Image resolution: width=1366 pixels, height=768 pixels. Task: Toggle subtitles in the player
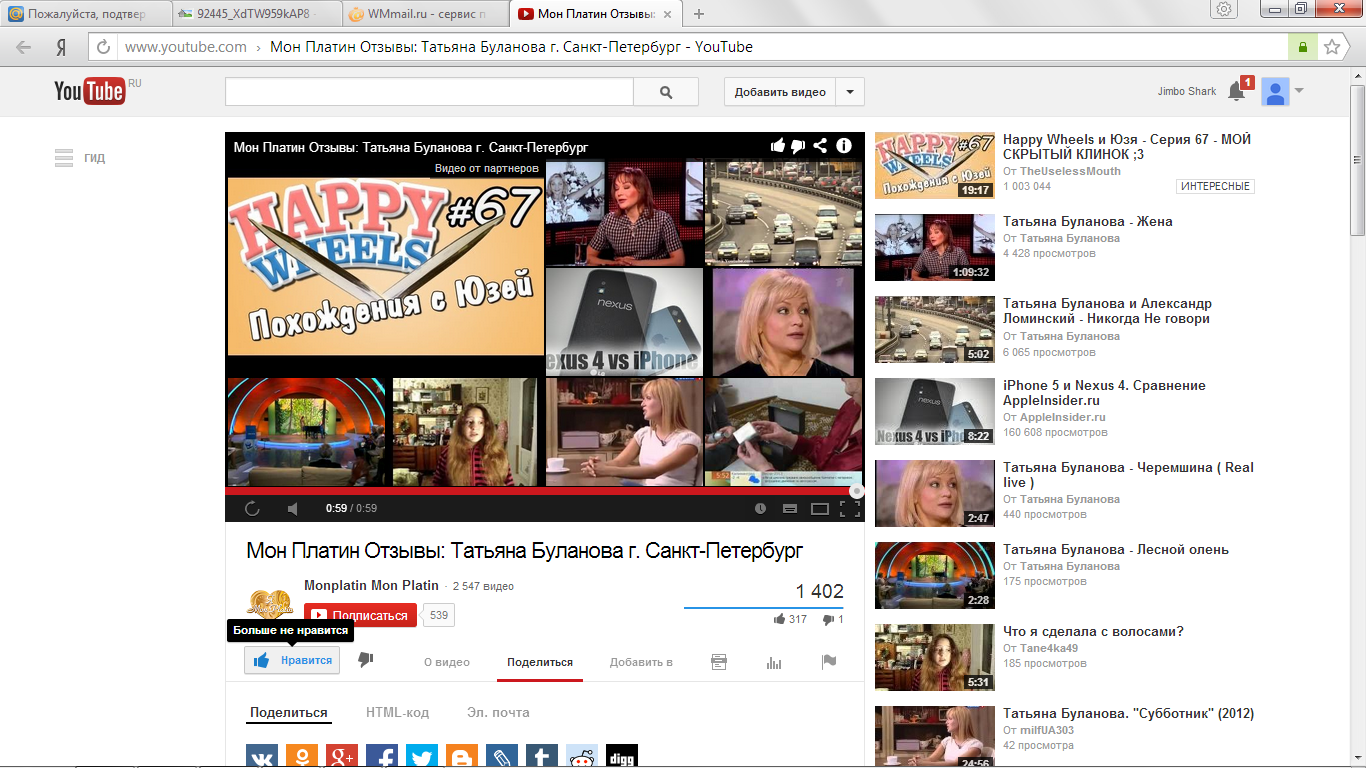pyautogui.click(x=790, y=508)
